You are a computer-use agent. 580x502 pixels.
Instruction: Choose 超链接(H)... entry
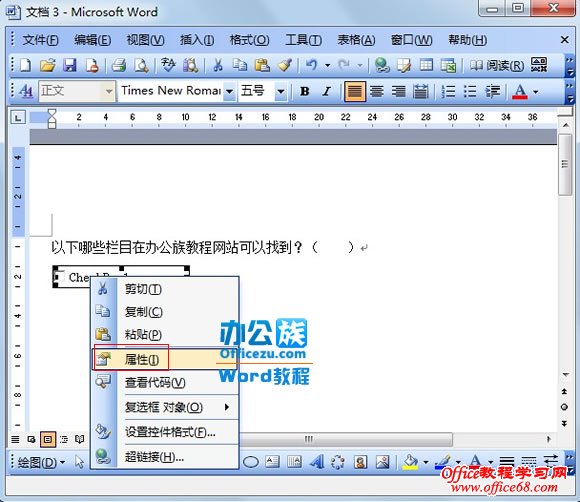(165, 457)
